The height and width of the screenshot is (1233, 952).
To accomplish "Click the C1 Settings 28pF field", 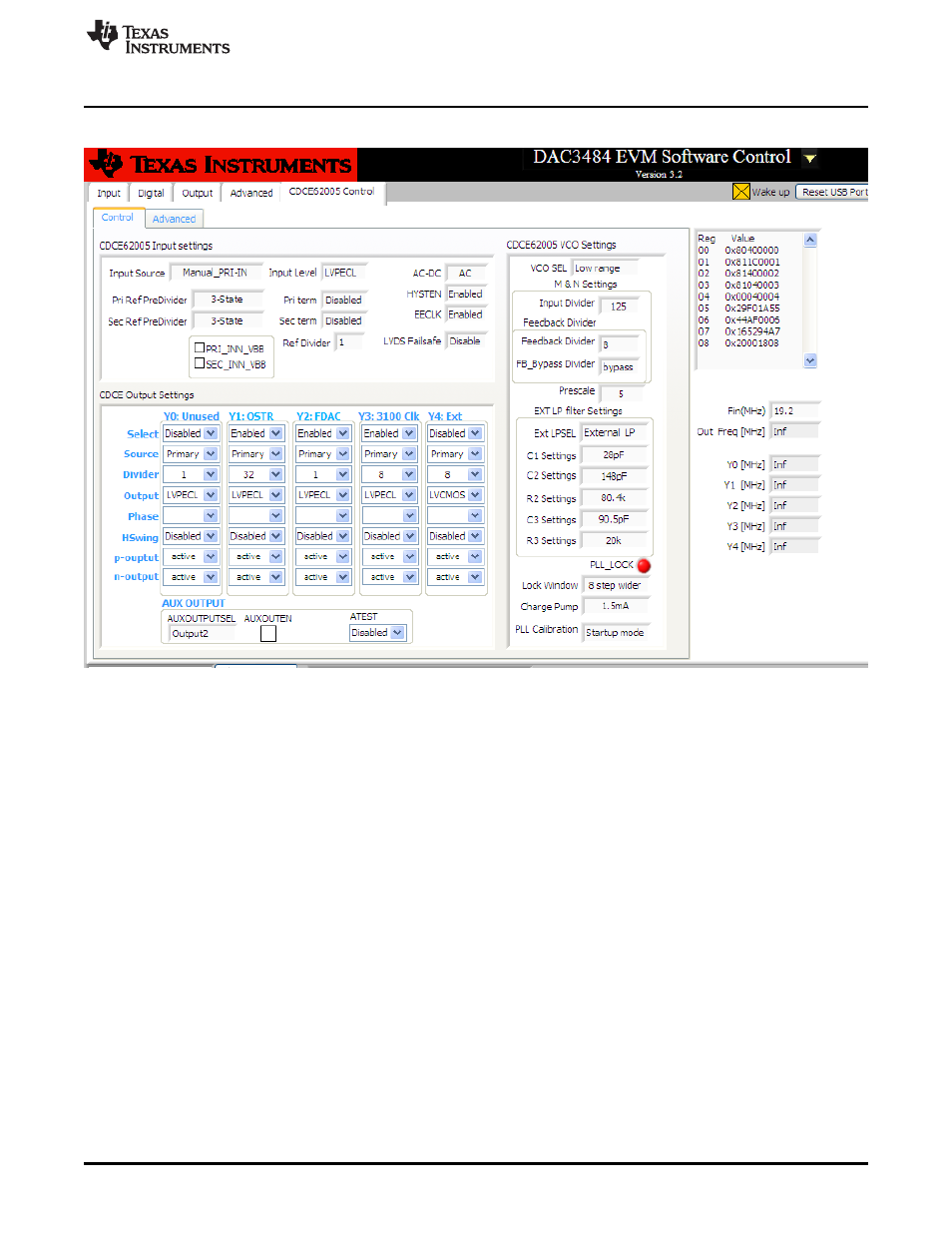I will 615,455.
